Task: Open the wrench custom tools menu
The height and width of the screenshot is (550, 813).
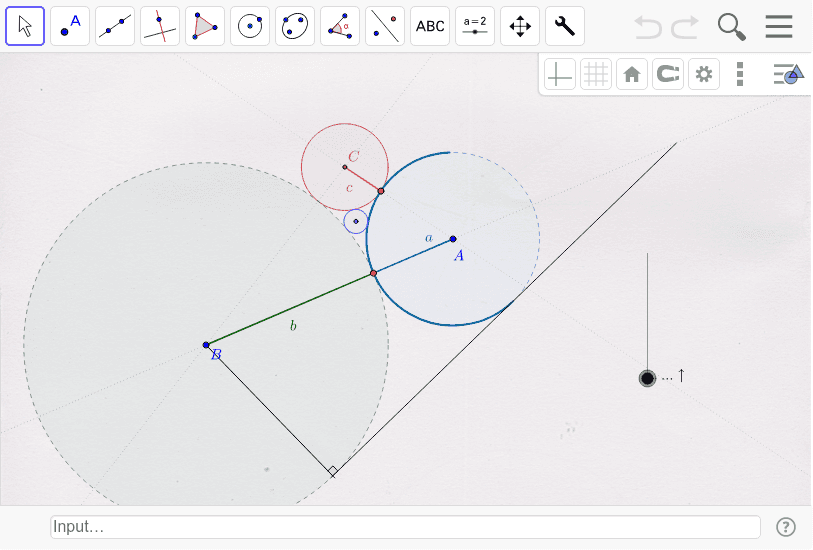Action: coord(565,26)
